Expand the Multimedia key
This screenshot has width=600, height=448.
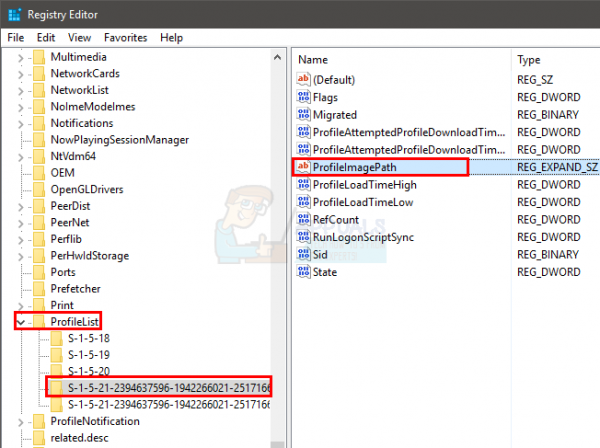coord(21,58)
